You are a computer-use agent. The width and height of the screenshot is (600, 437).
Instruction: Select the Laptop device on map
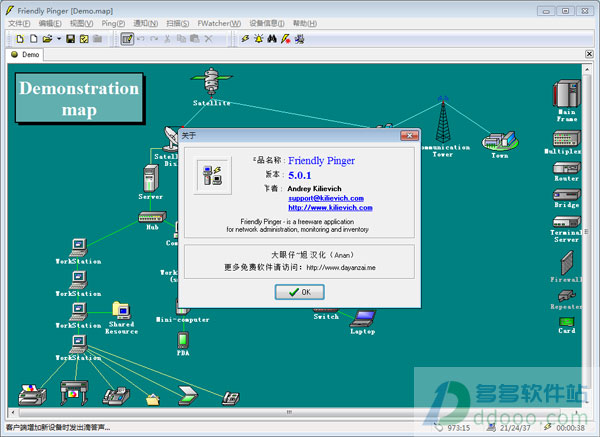[363, 318]
